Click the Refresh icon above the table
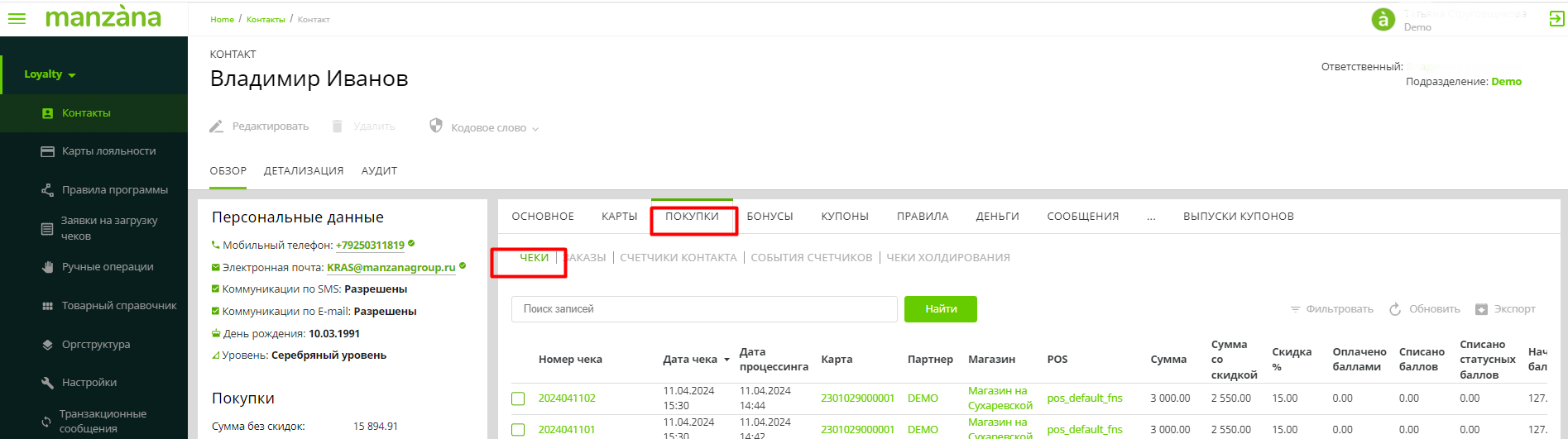Viewport: 1568px width, 439px height. tap(1395, 309)
